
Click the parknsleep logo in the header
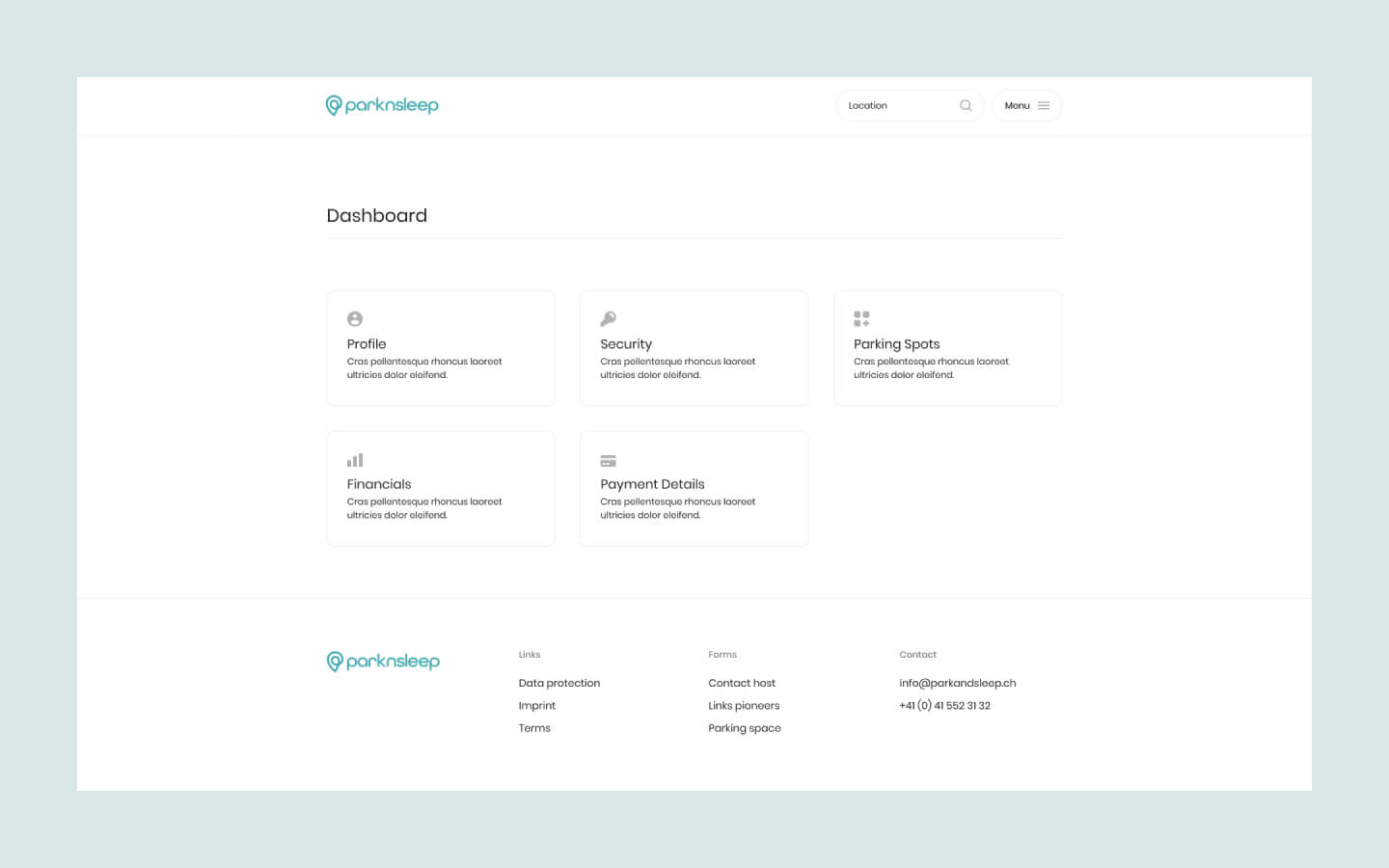382,105
